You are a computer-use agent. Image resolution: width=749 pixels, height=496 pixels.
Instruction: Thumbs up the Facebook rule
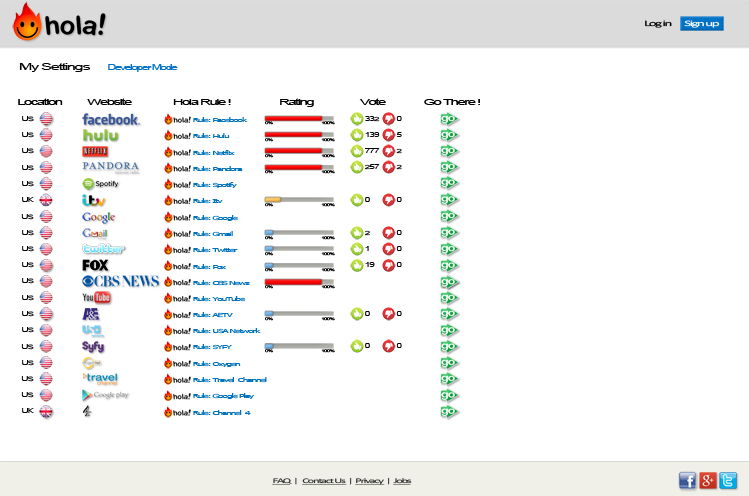pos(356,119)
